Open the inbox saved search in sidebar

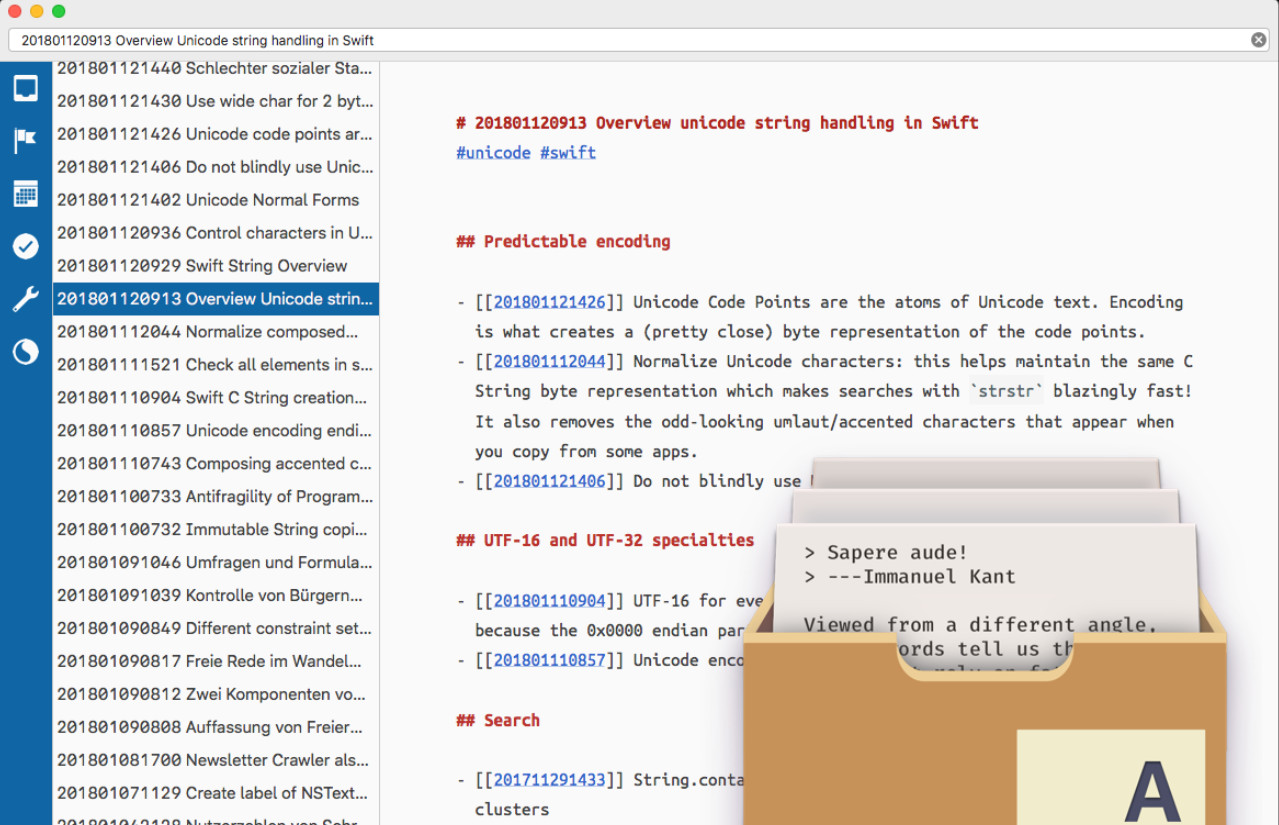point(26,88)
